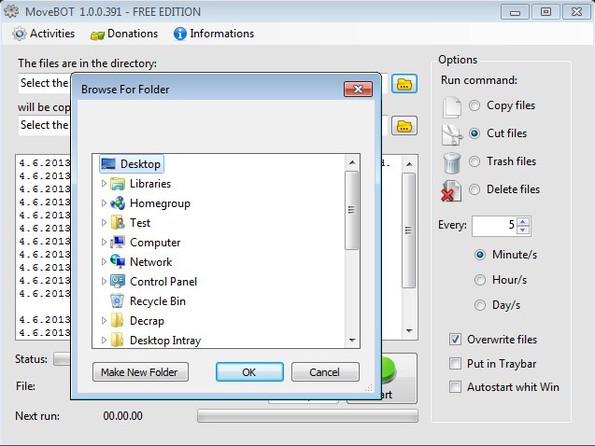Expand the Control Panel tree node
The width and height of the screenshot is (595, 446).
[x=104, y=281]
